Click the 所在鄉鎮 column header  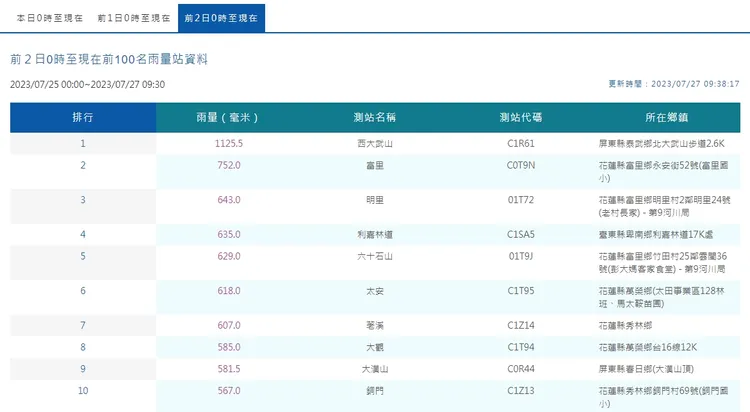[667, 117]
